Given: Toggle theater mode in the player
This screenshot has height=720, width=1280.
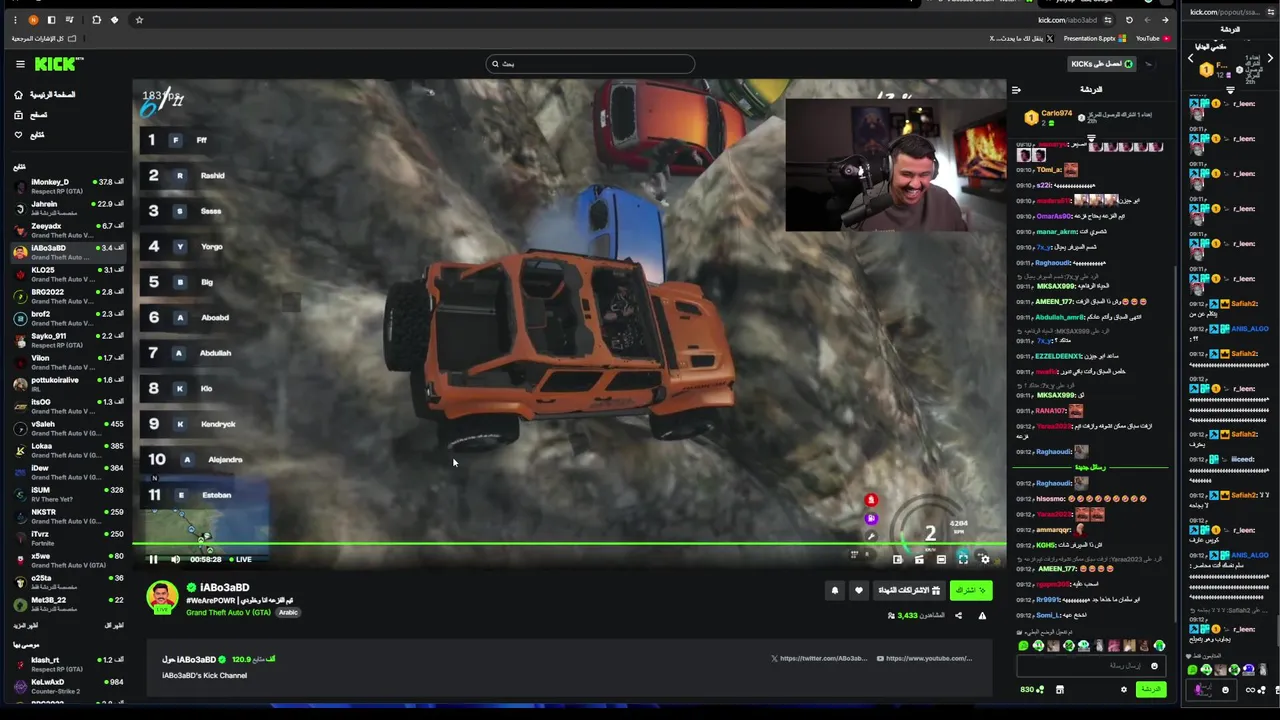Looking at the screenshot, I should pyautogui.click(x=941, y=560).
